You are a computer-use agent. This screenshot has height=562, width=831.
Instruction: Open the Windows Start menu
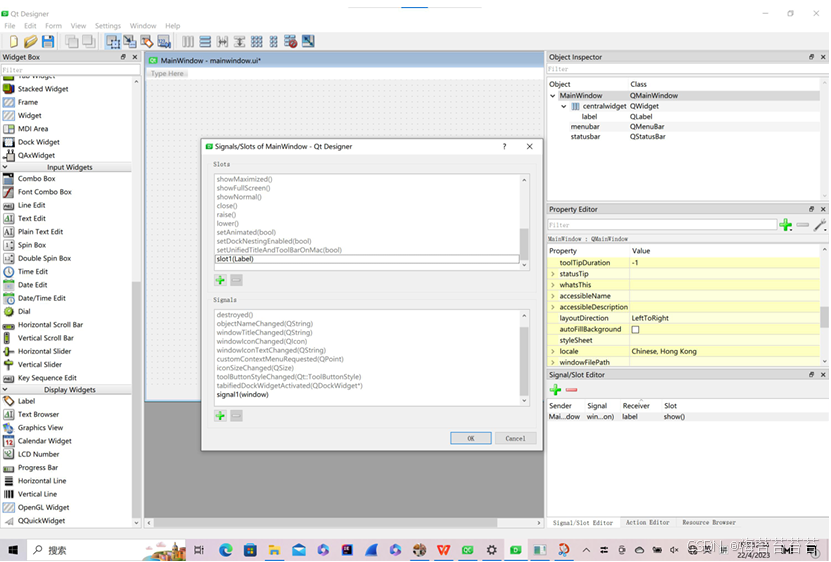pos(13,550)
